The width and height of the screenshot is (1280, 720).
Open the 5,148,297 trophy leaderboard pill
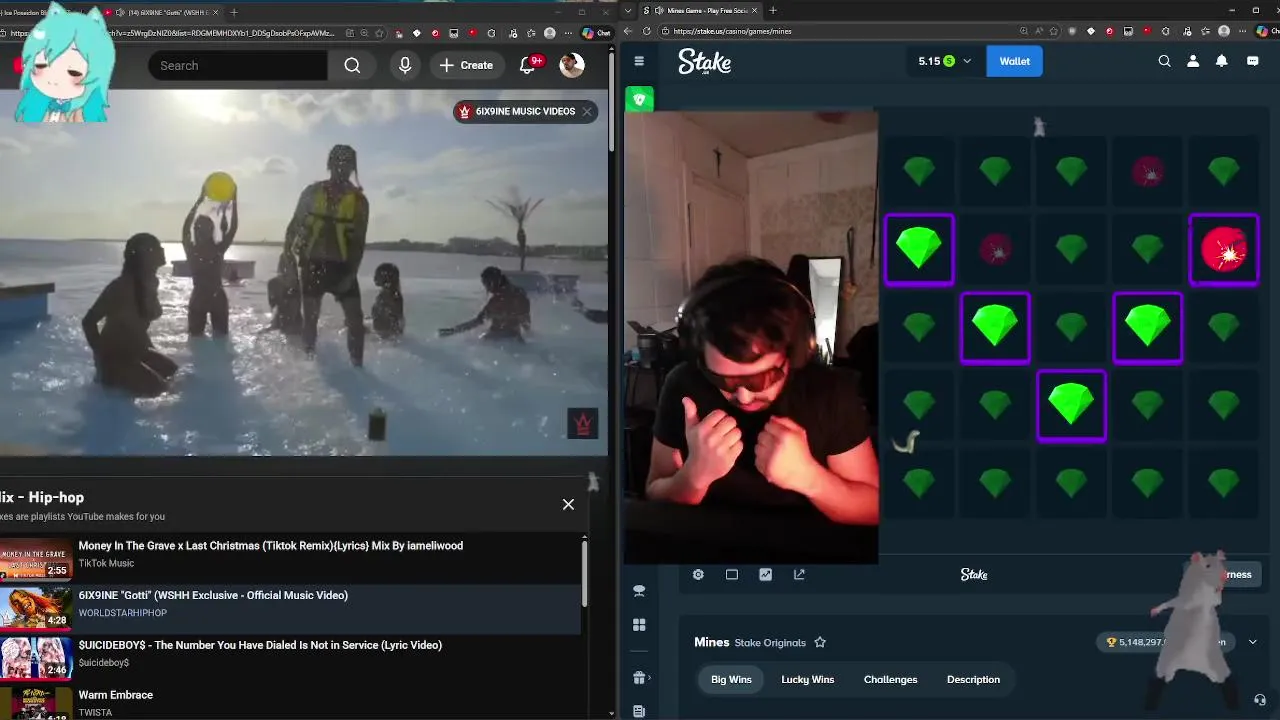click(x=1165, y=642)
